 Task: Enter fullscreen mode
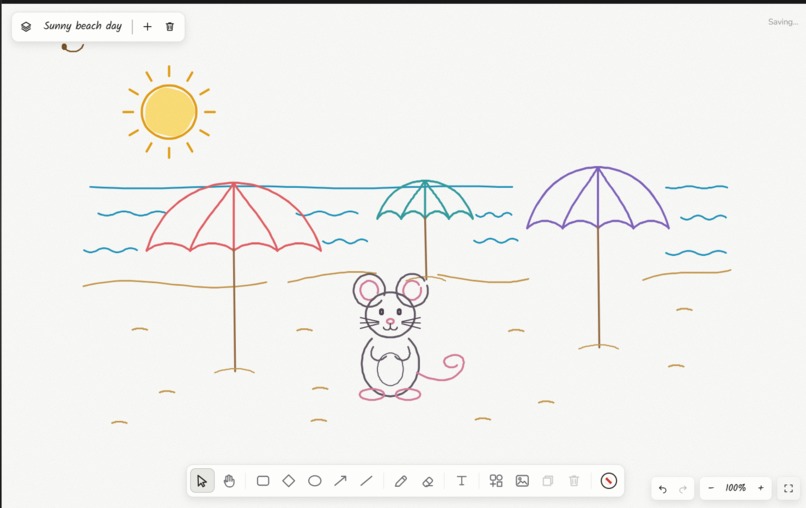point(789,488)
